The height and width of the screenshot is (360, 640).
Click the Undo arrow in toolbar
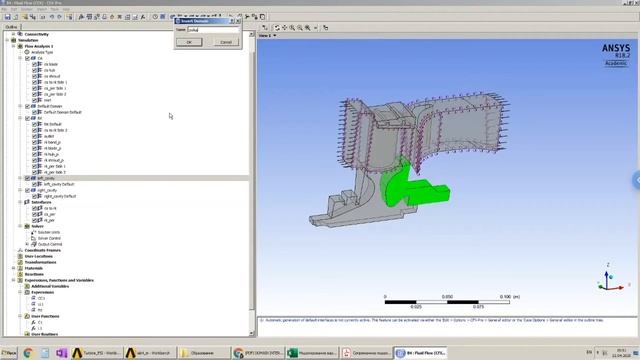coord(51,17)
